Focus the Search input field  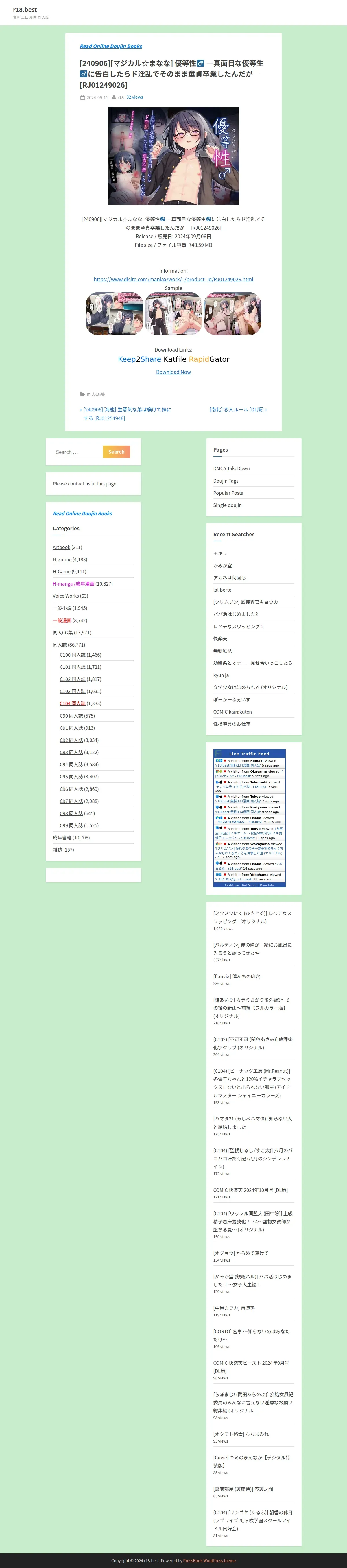tap(78, 452)
